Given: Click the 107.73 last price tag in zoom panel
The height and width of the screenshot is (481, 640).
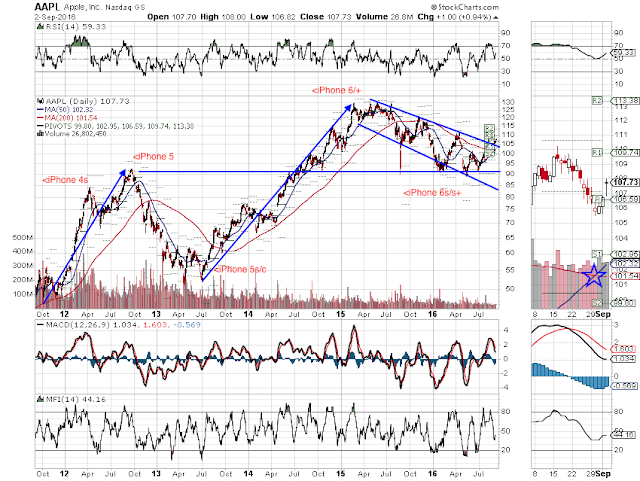Looking at the screenshot, I should coord(625,182).
